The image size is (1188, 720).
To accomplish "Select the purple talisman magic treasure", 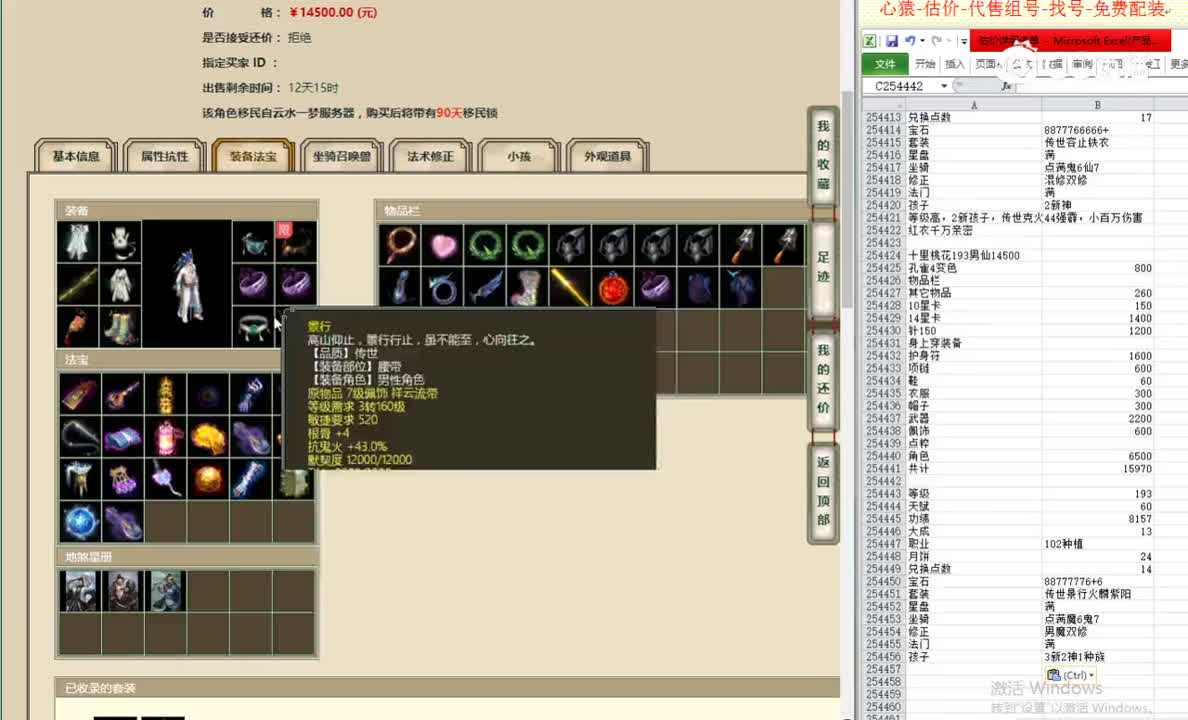I will [x=80, y=394].
